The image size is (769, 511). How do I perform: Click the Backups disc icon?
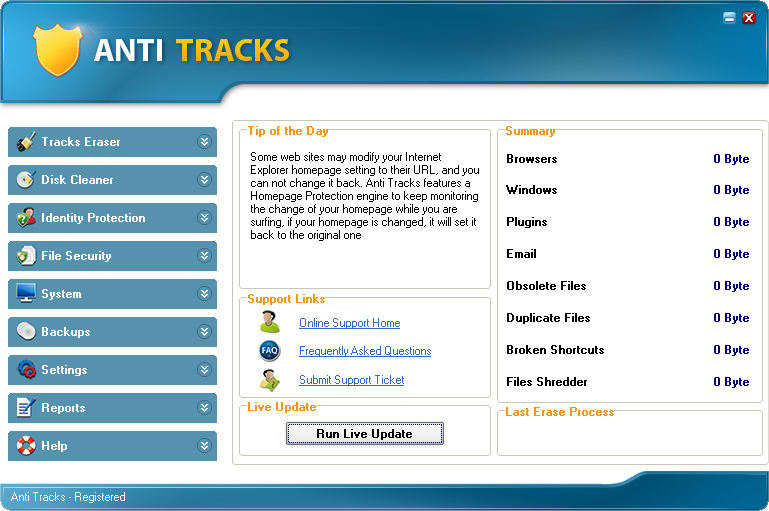coord(26,332)
